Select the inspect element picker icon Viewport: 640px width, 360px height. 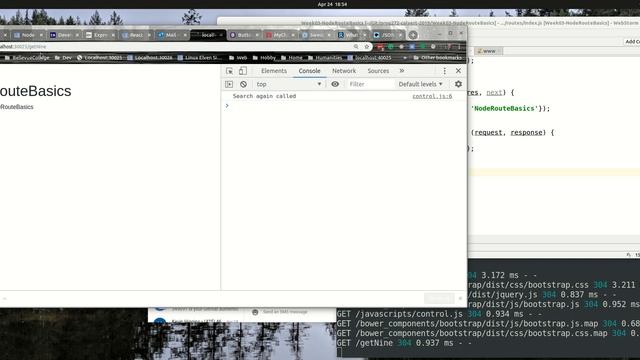(x=229, y=71)
